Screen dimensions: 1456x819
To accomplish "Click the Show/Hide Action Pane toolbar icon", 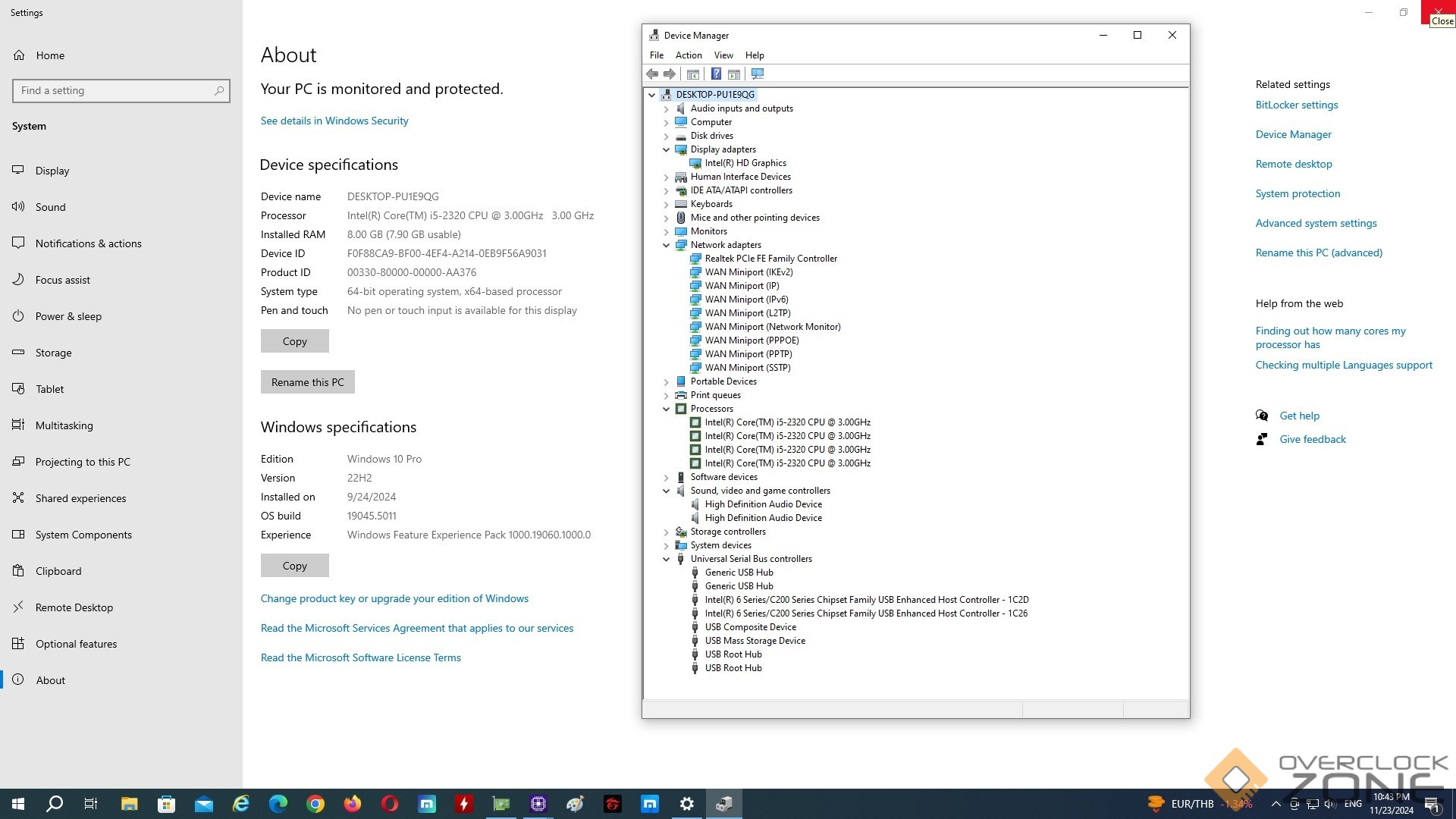I will tap(733, 74).
